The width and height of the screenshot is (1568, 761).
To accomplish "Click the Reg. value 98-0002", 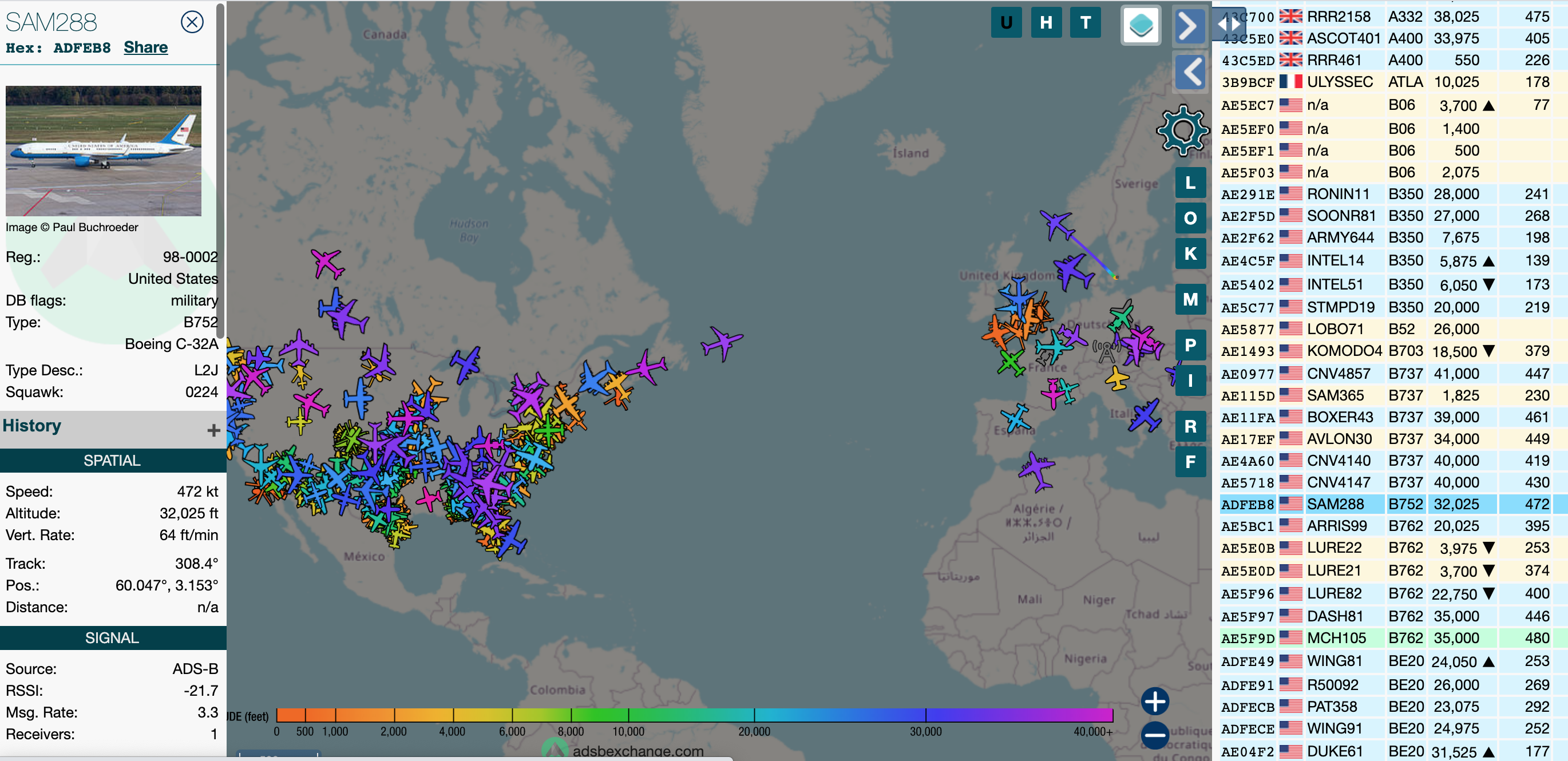I will click(190, 257).
